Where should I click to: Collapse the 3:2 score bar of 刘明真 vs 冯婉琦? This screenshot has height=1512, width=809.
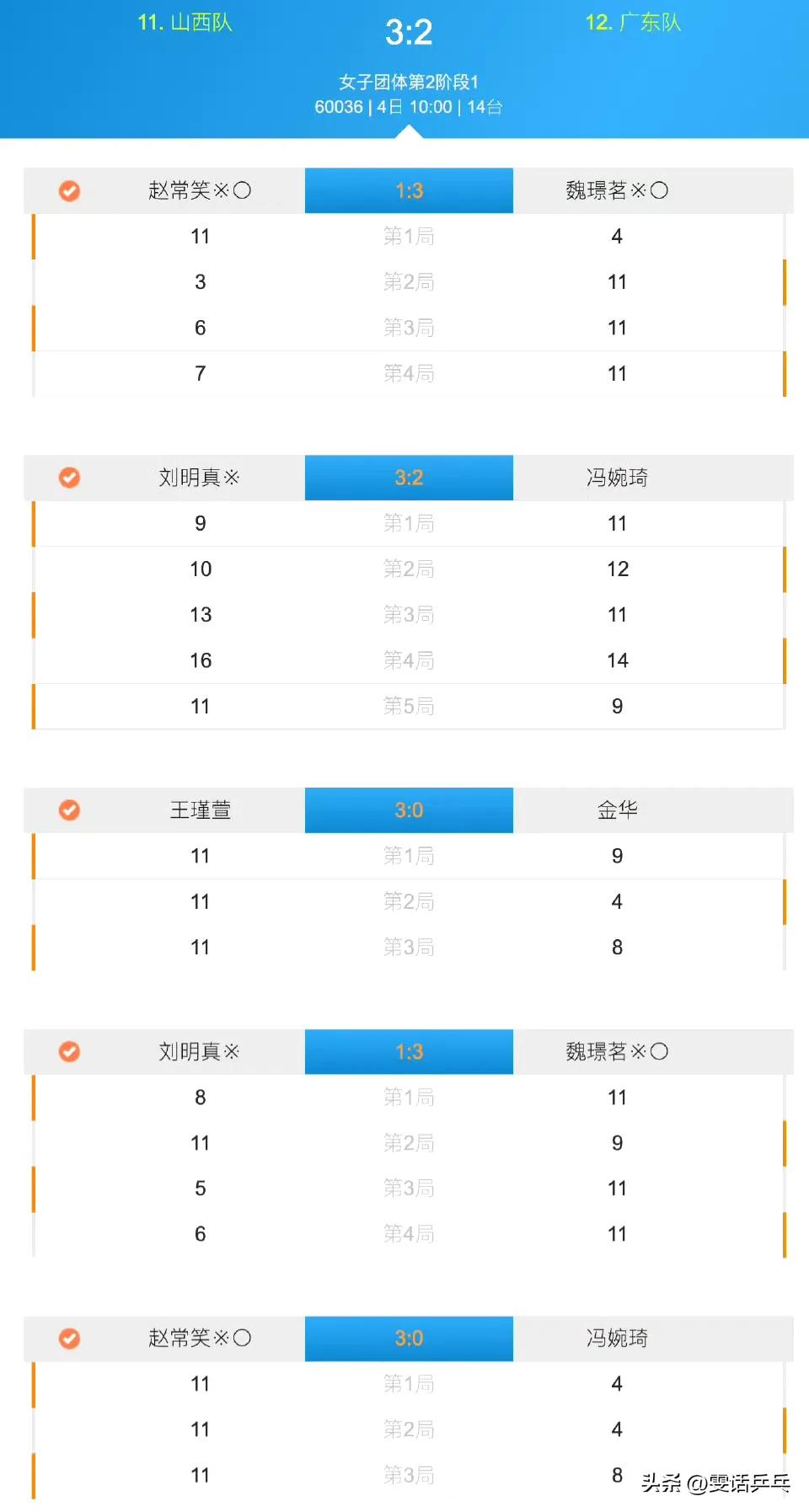(409, 478)
